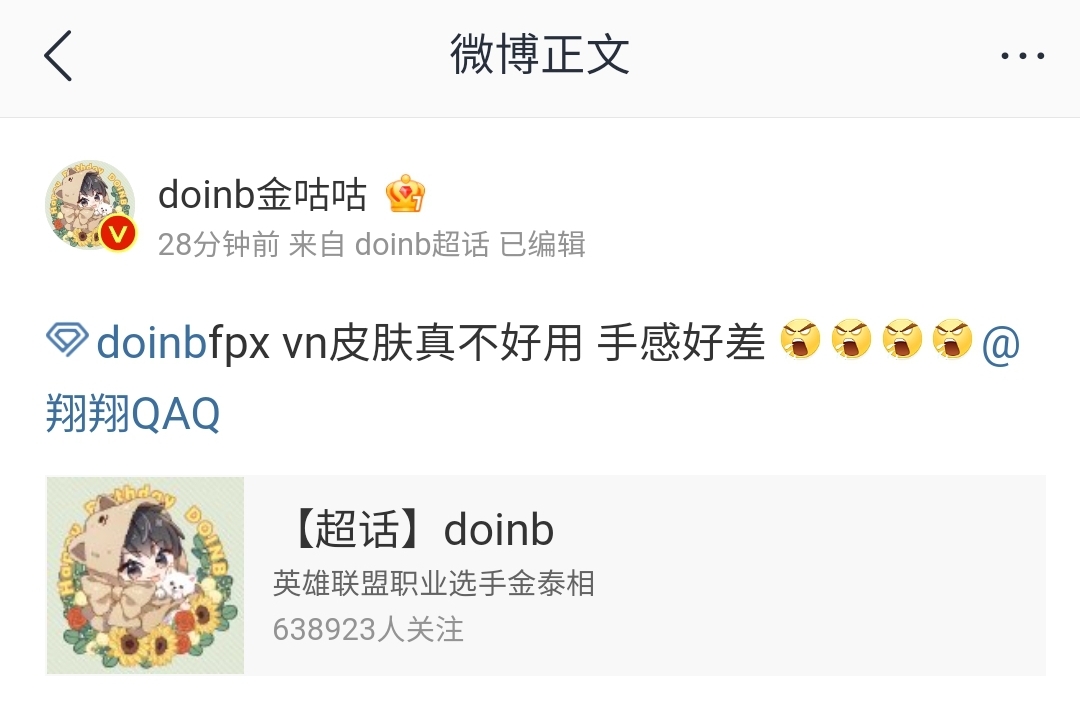This screenshot has width=1080, height=726.
Task: Tap the second angry emoji
Action: click(x=851, y=339)
